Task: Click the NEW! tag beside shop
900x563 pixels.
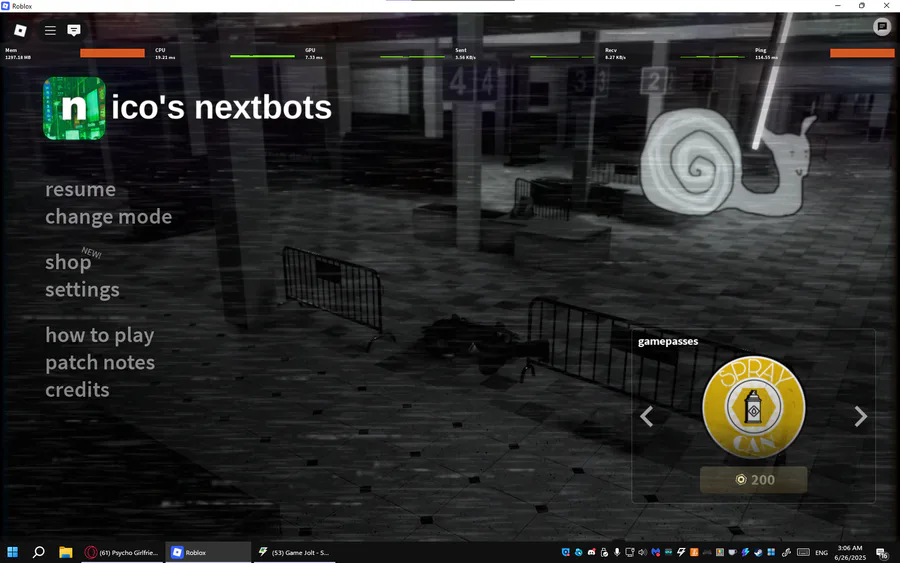Action: point(91,253)
